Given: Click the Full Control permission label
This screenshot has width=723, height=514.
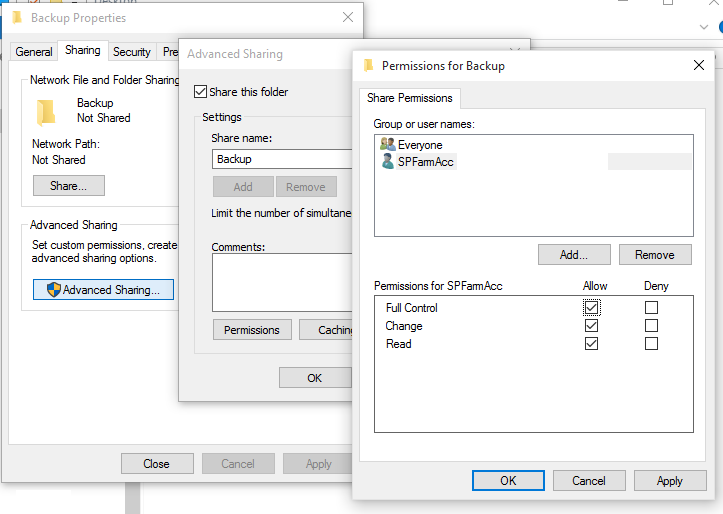Looking at the screenshot, I should (x=411, y=307).
